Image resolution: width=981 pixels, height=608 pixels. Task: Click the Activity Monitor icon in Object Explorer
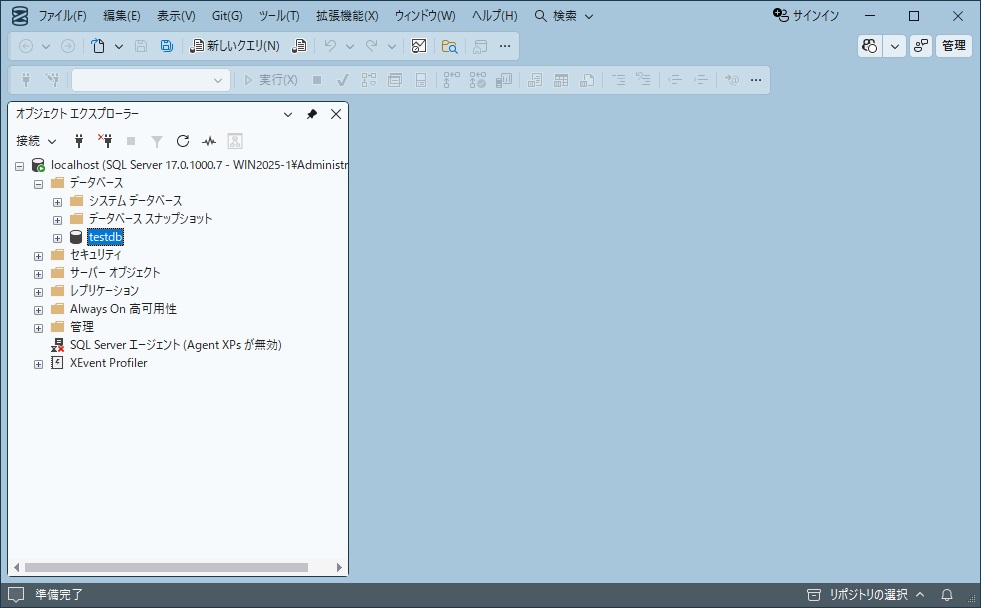[x=209, y=141]
